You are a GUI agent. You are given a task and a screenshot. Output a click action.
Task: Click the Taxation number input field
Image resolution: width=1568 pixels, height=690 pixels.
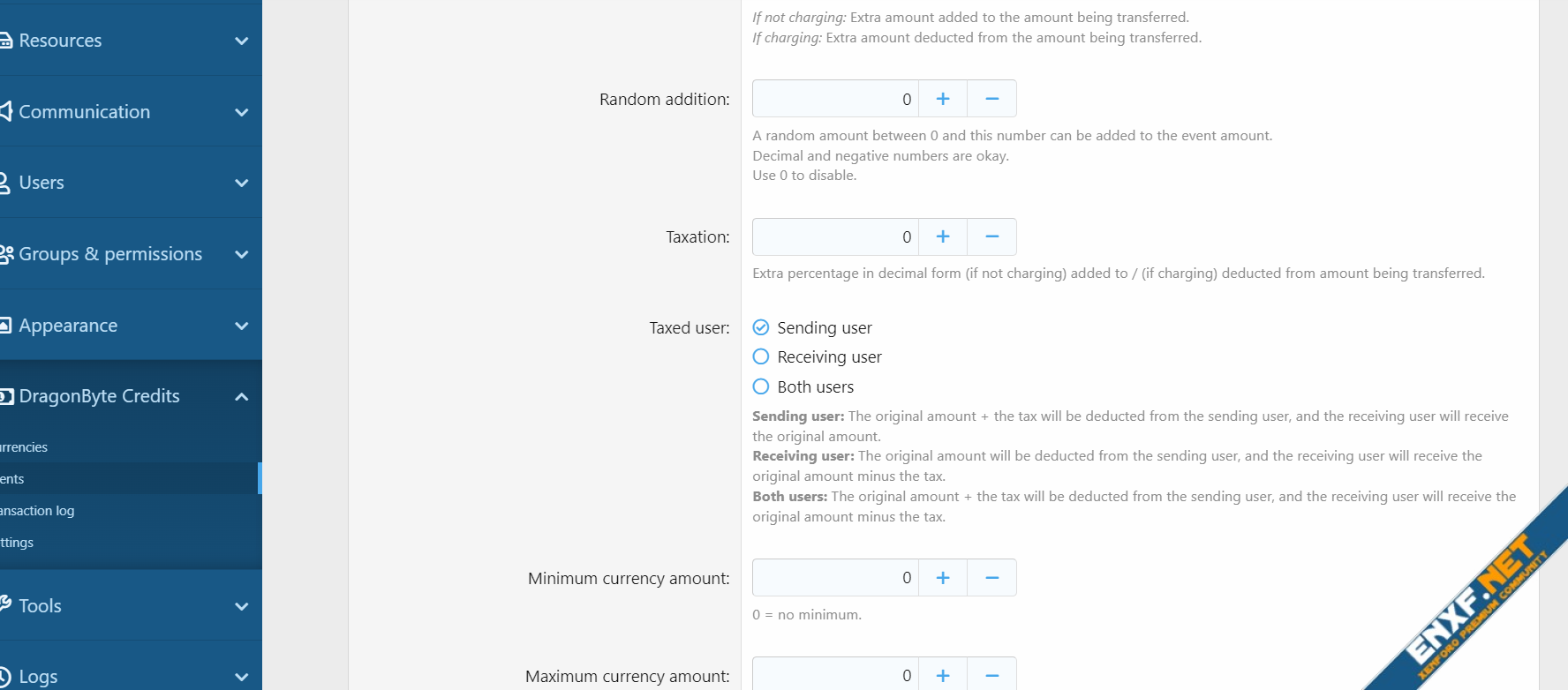tap(835, 236)
